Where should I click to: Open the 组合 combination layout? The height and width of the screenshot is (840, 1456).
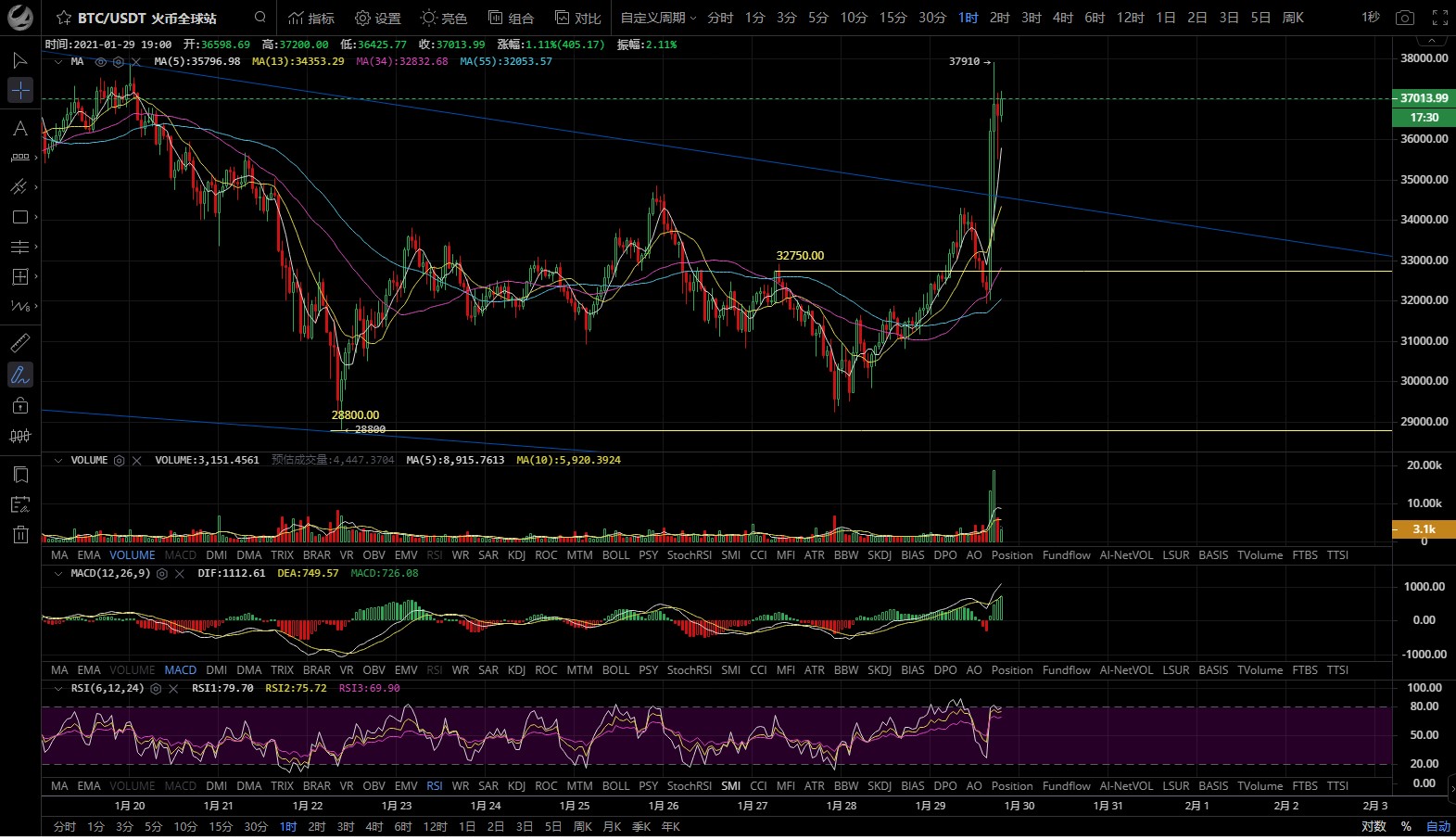[512, 18]
